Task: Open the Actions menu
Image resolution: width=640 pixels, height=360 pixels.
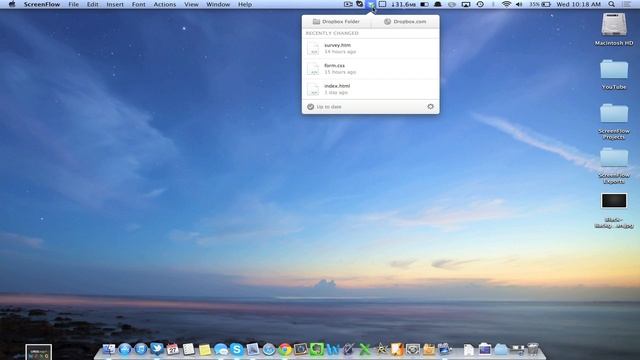Action: click(x=165, y=4)
